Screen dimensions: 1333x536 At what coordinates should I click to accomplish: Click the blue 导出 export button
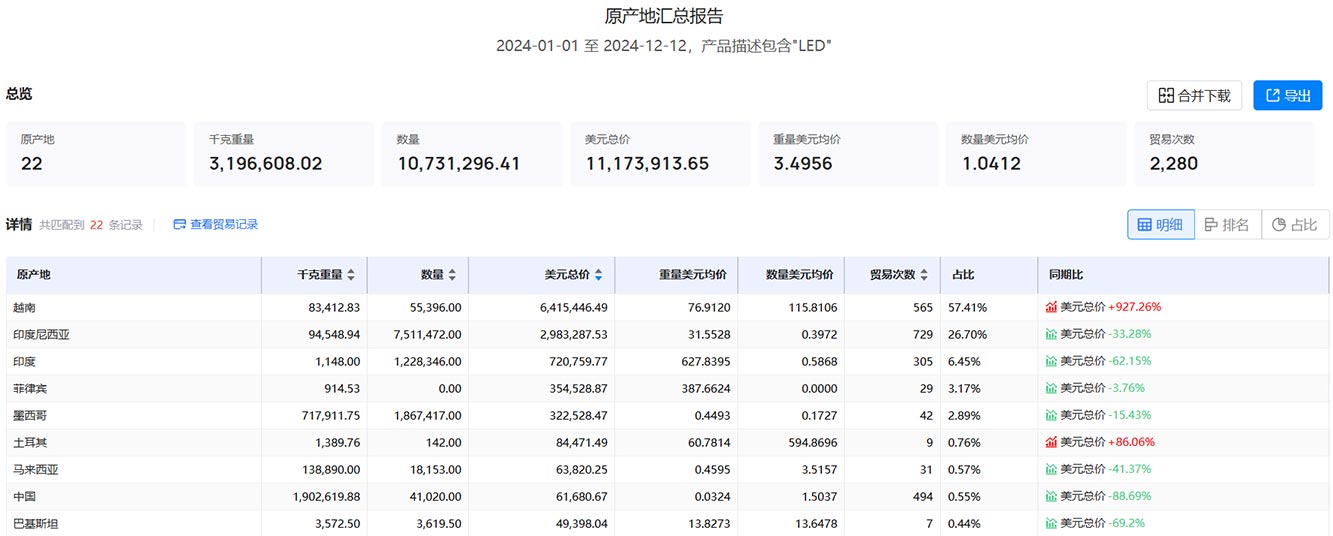1288,96
